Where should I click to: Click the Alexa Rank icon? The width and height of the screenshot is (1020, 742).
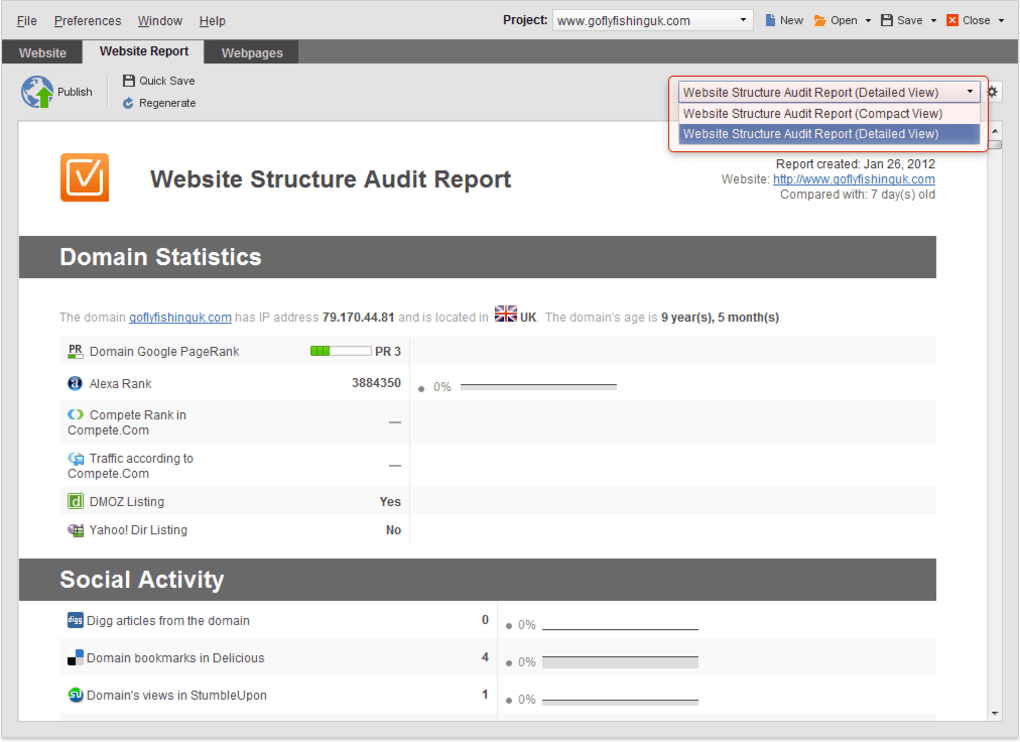click(76, 384)
